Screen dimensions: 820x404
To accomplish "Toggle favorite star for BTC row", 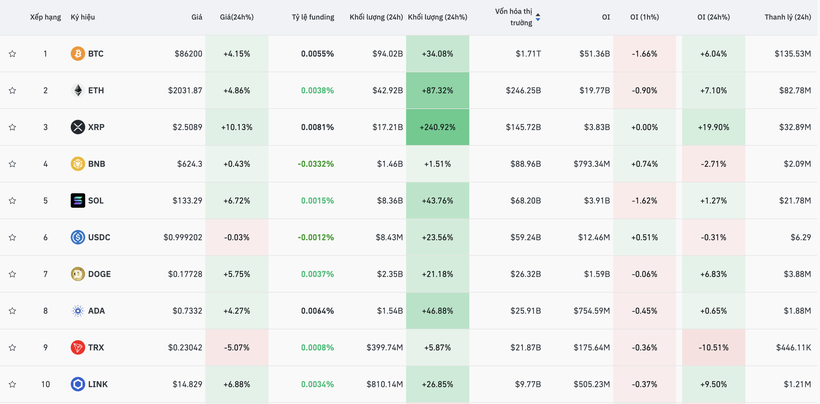I will pos(13,54).
